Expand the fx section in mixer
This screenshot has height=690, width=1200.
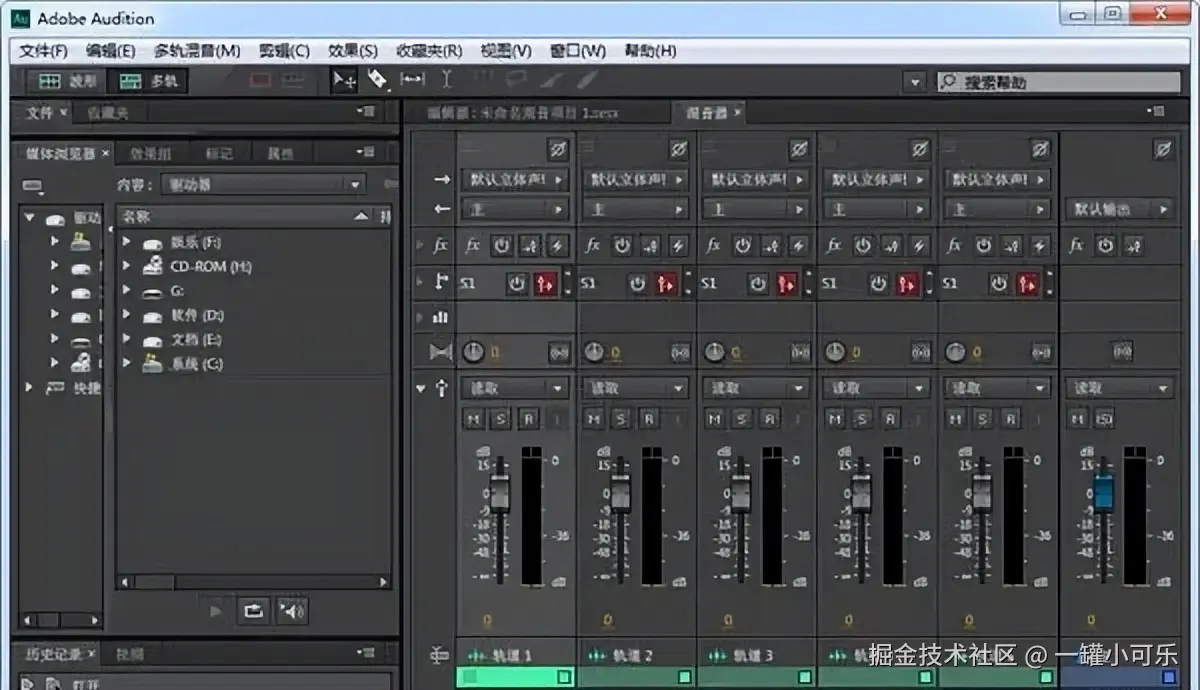[420, 245]
